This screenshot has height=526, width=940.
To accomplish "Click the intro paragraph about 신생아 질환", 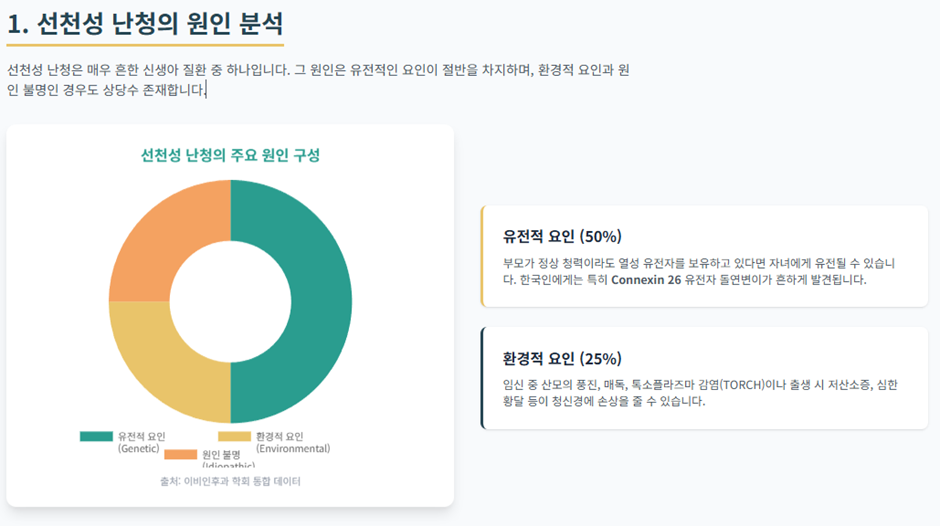I will (x=318, y=80).
